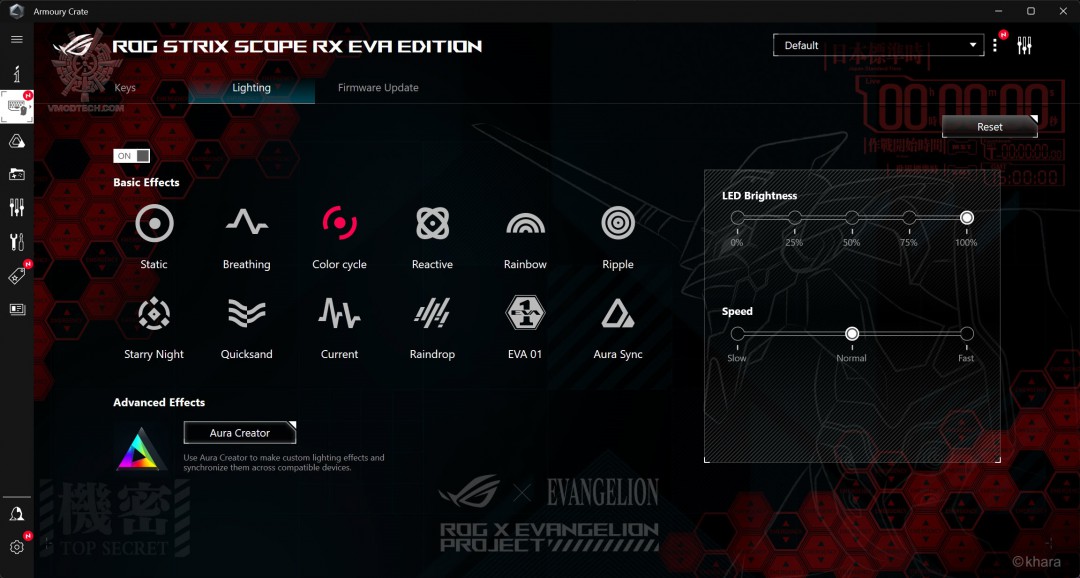
Task: Toggle the lighting ON switch
Action: (131, 156)
